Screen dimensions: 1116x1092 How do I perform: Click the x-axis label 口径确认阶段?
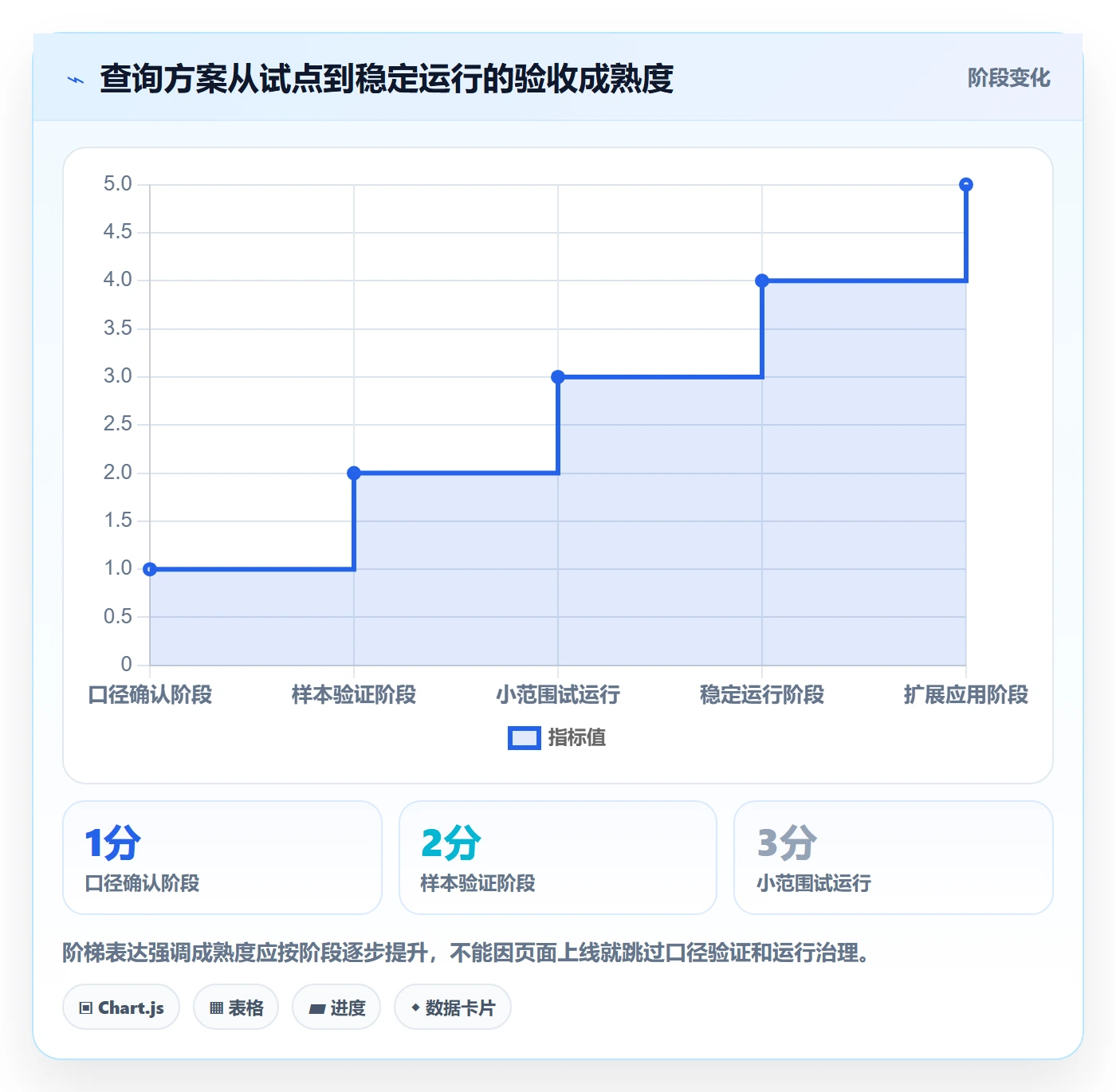pyautogui.click(x=150, y=695)
